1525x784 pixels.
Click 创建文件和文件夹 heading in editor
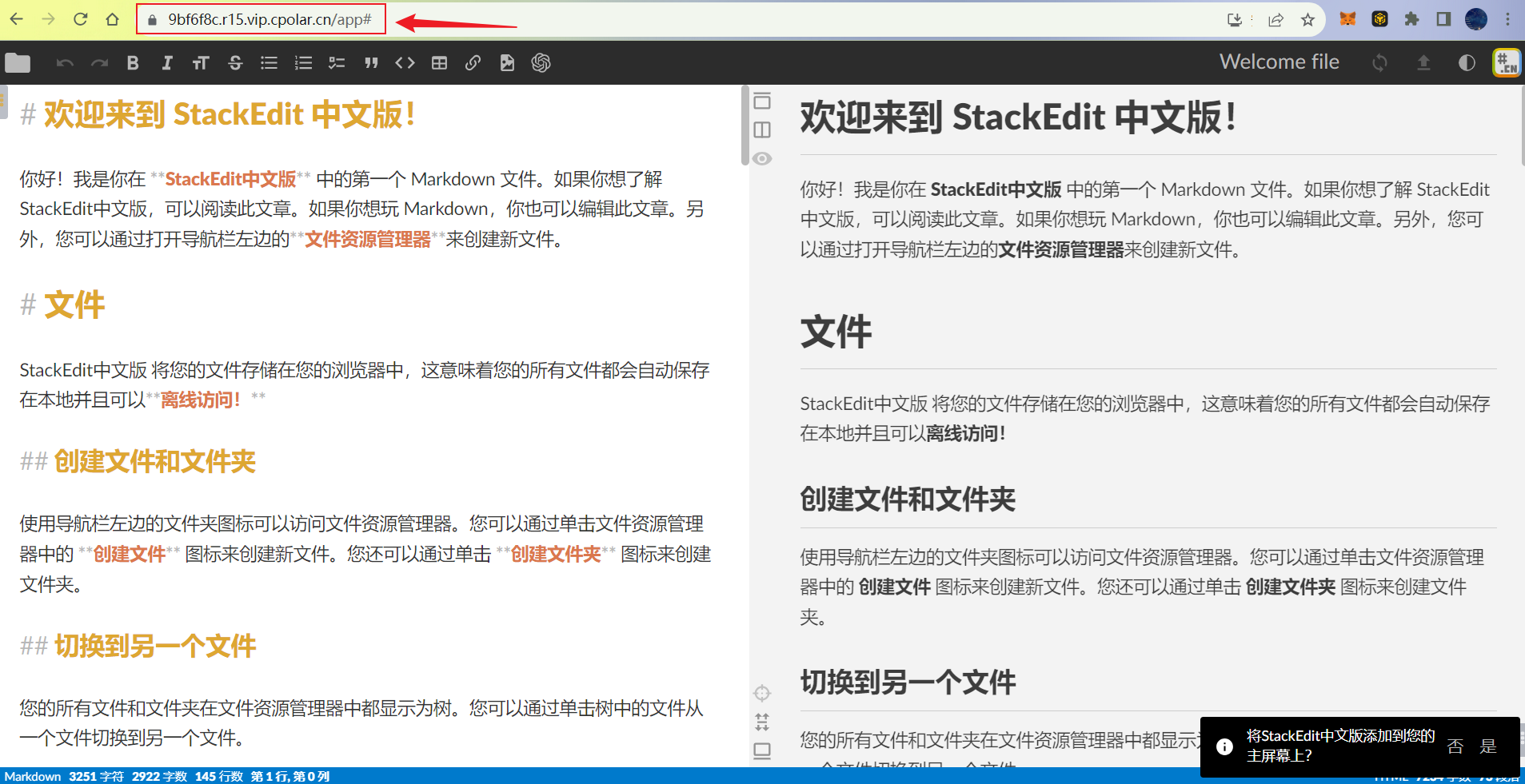(154, 461)
